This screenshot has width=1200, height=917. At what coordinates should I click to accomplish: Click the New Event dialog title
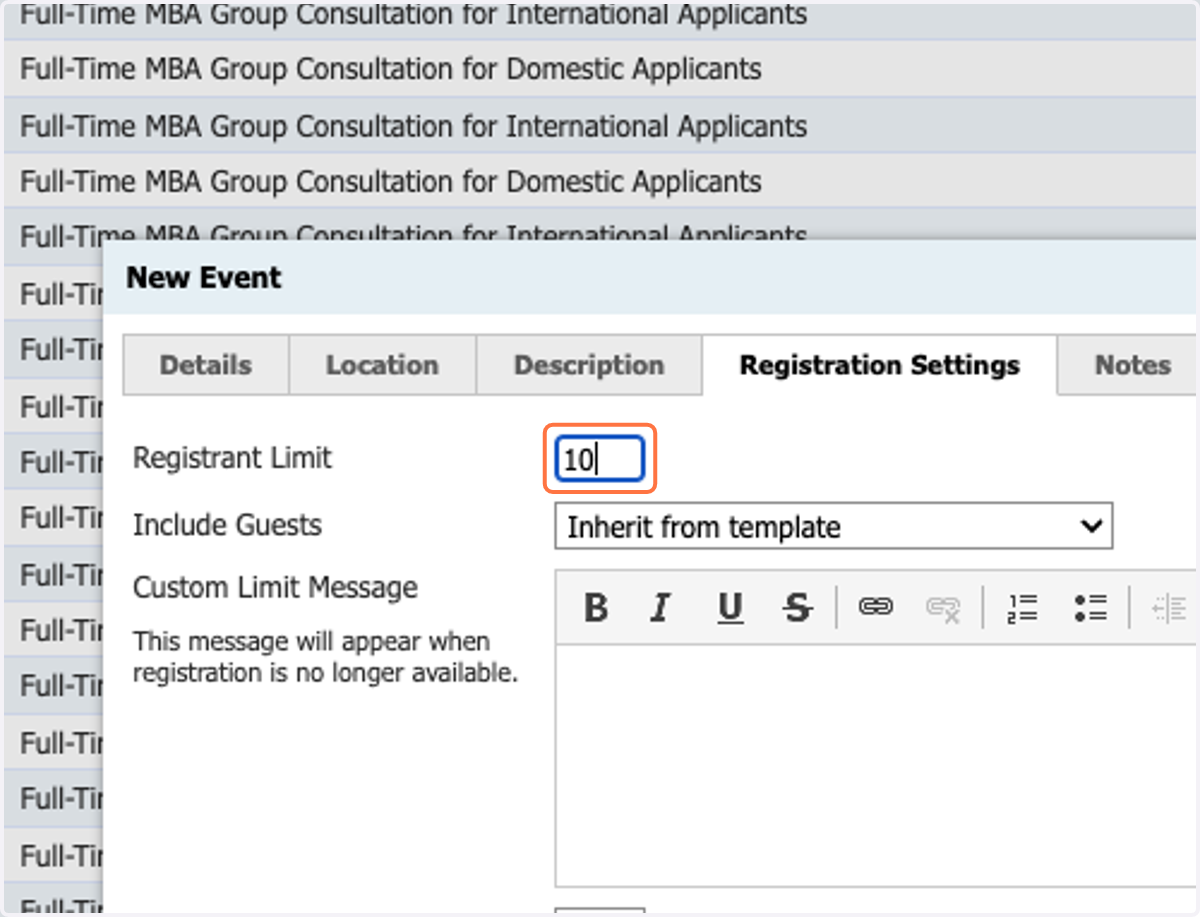click(204, 277)
